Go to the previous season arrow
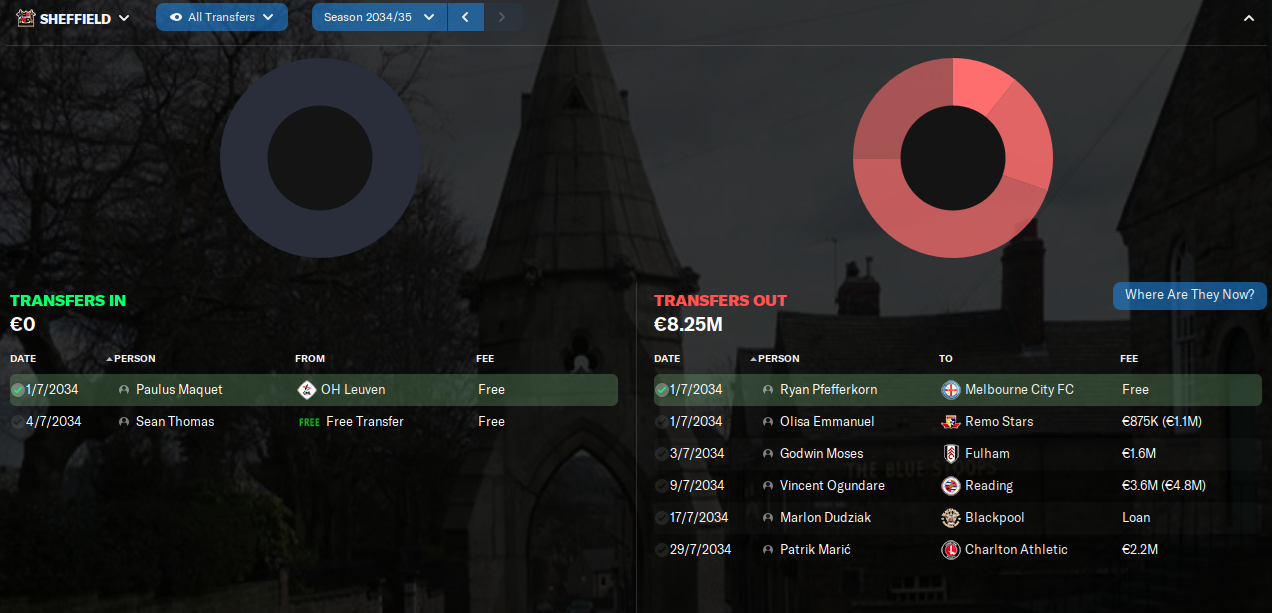Screen dimensions: 1272x613 (465, 17)
